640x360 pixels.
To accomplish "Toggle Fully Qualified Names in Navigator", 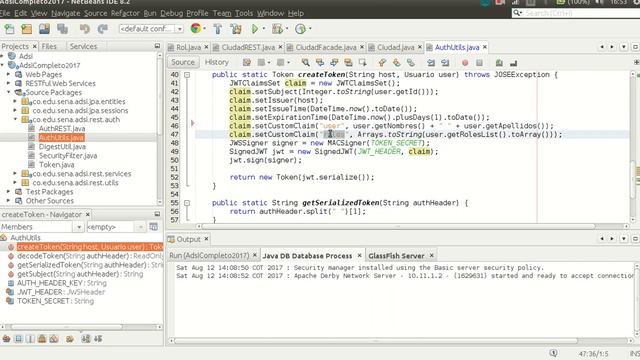I will tap(70, 338).
